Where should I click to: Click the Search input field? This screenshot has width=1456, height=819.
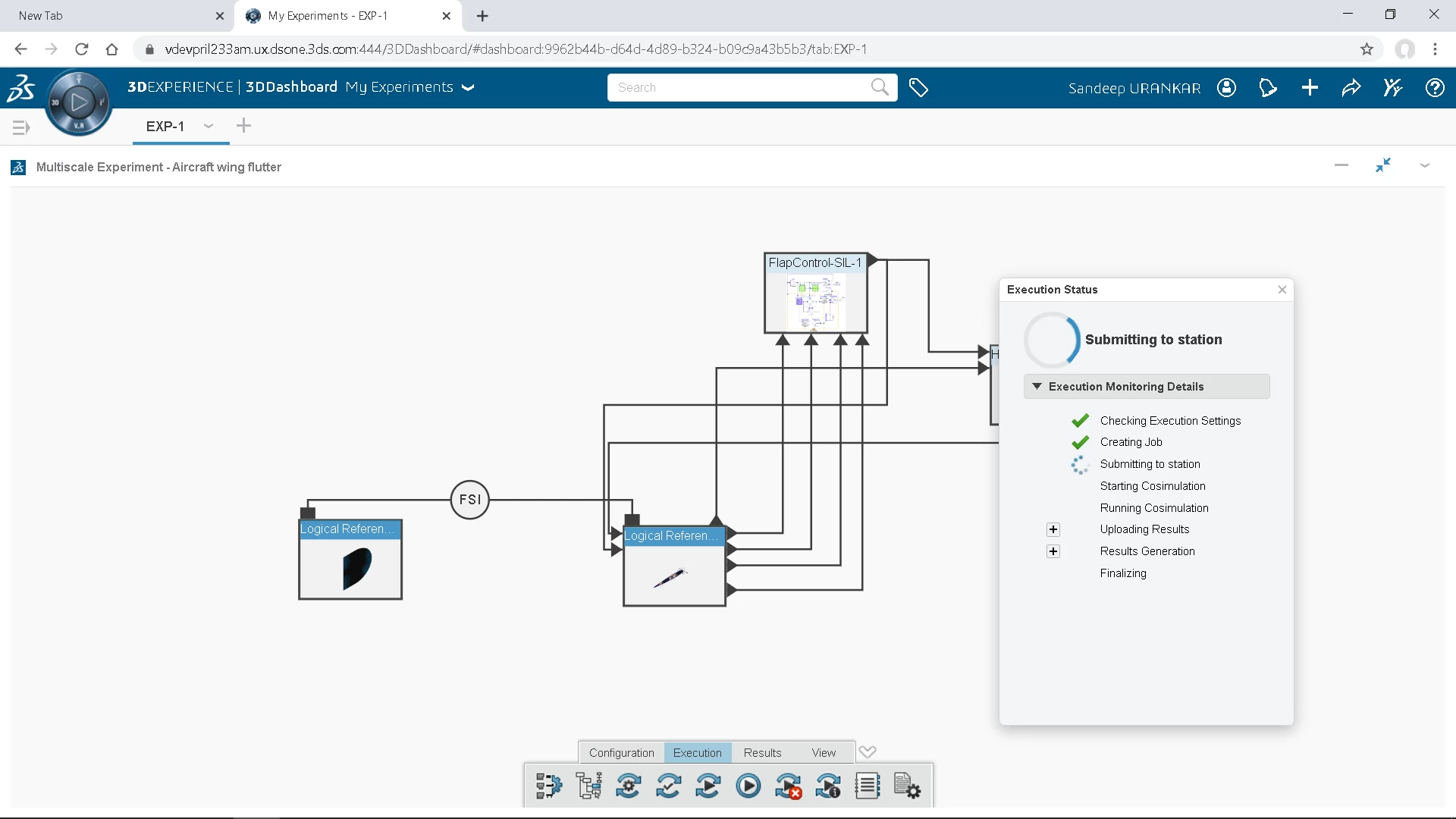[x=739, y=88]
